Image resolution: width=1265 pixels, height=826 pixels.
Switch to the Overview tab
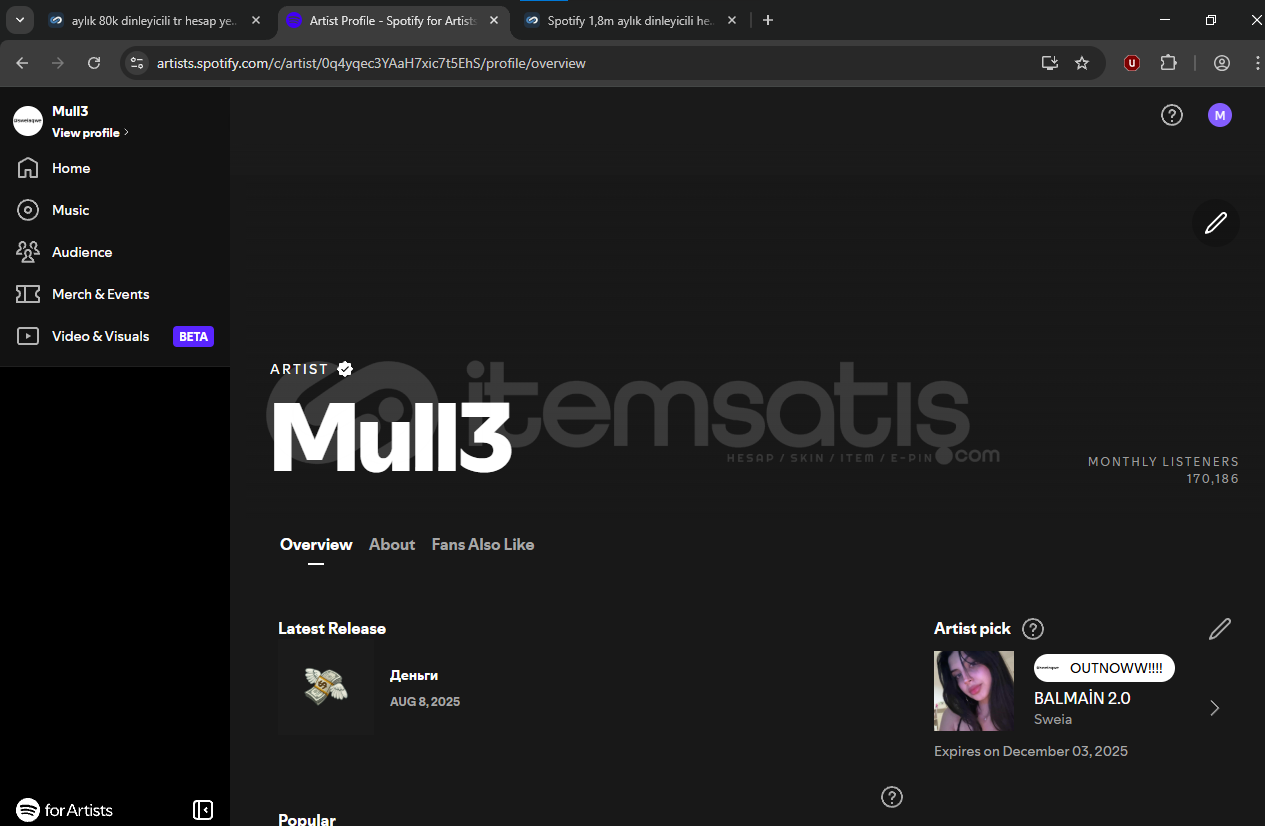tap(316, 545)
